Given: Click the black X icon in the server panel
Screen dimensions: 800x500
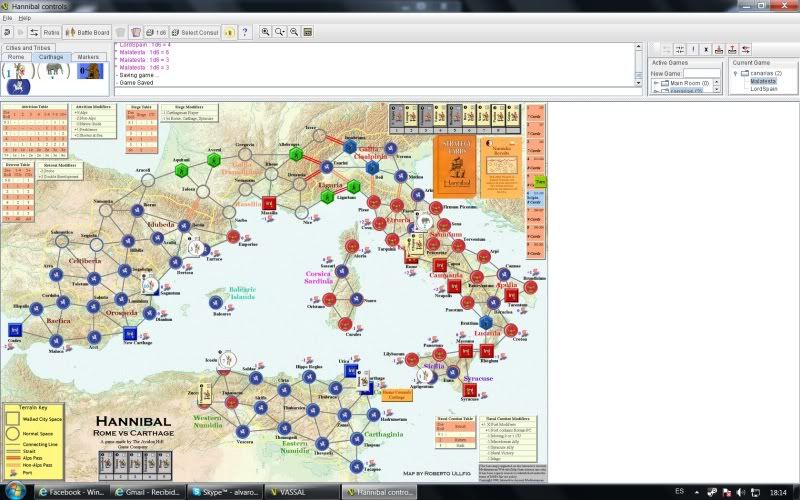Looking at the screenshot, I should pos(706,49).
